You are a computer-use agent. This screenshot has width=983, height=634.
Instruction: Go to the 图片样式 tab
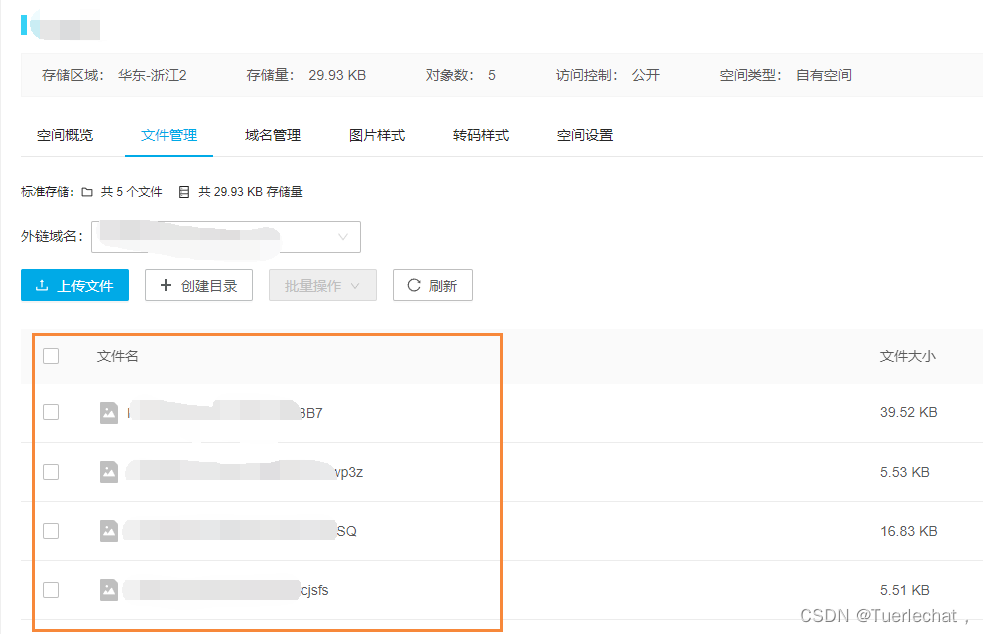click(377, 135)
